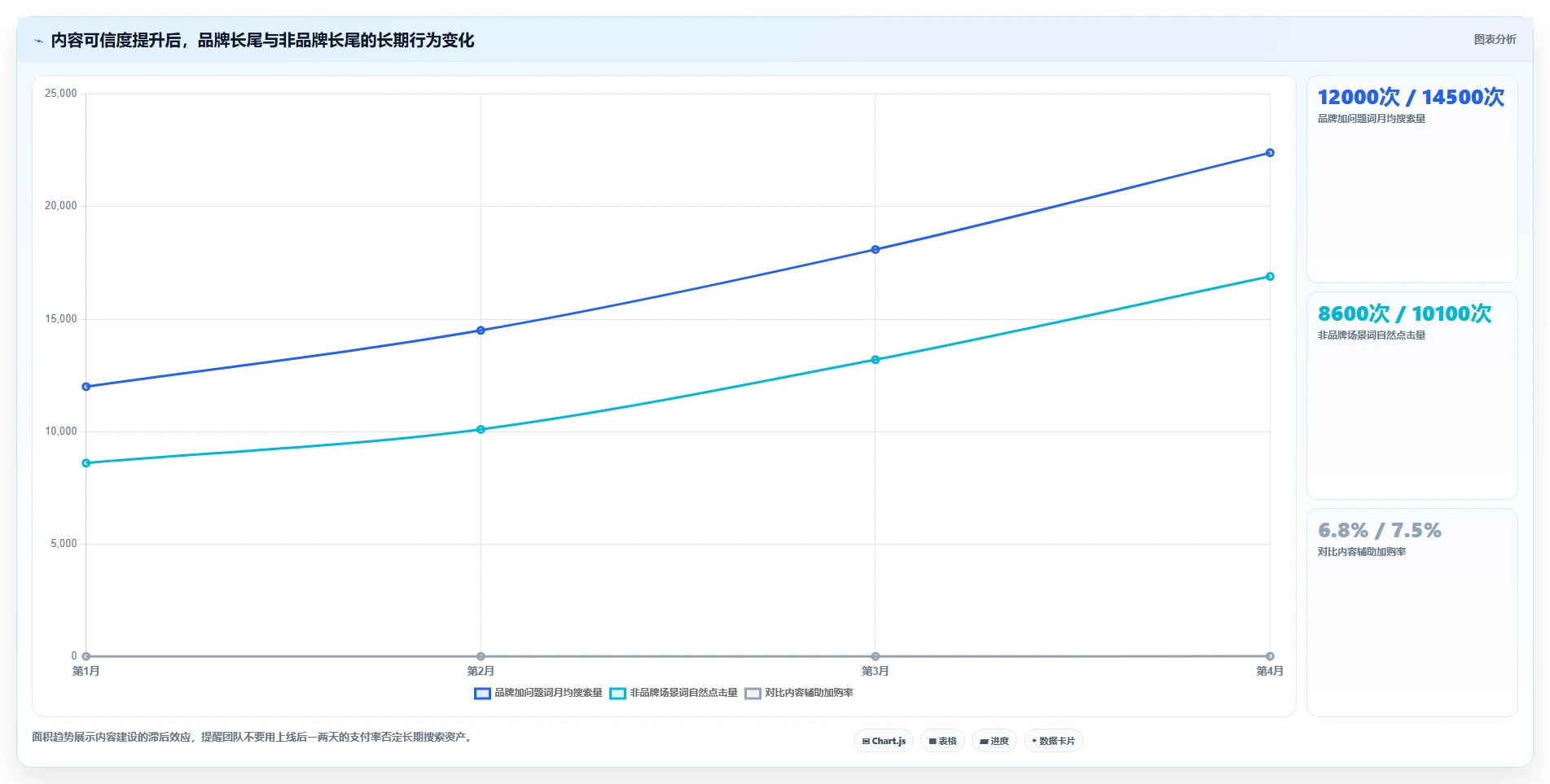Click teal line data point at 第2月
The width and height of the screenshot is (1550, 784).
coord(481,430)
